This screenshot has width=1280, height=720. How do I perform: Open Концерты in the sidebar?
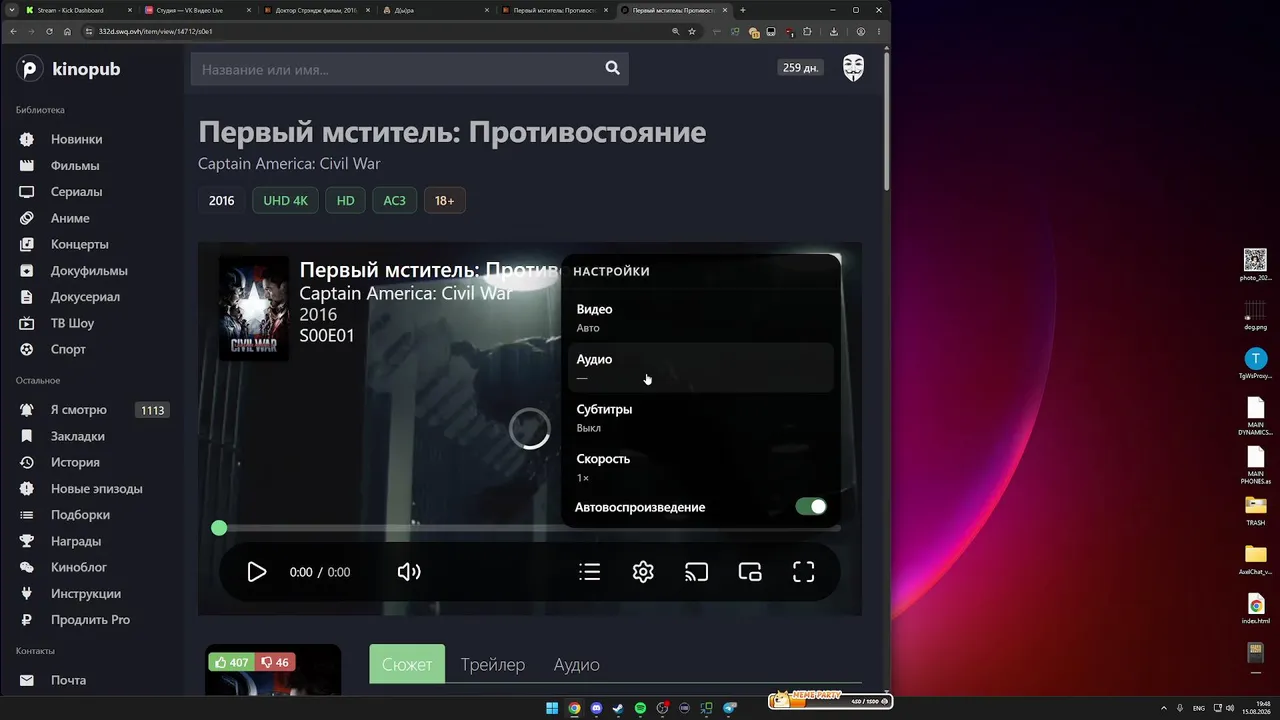click(79, 244)
